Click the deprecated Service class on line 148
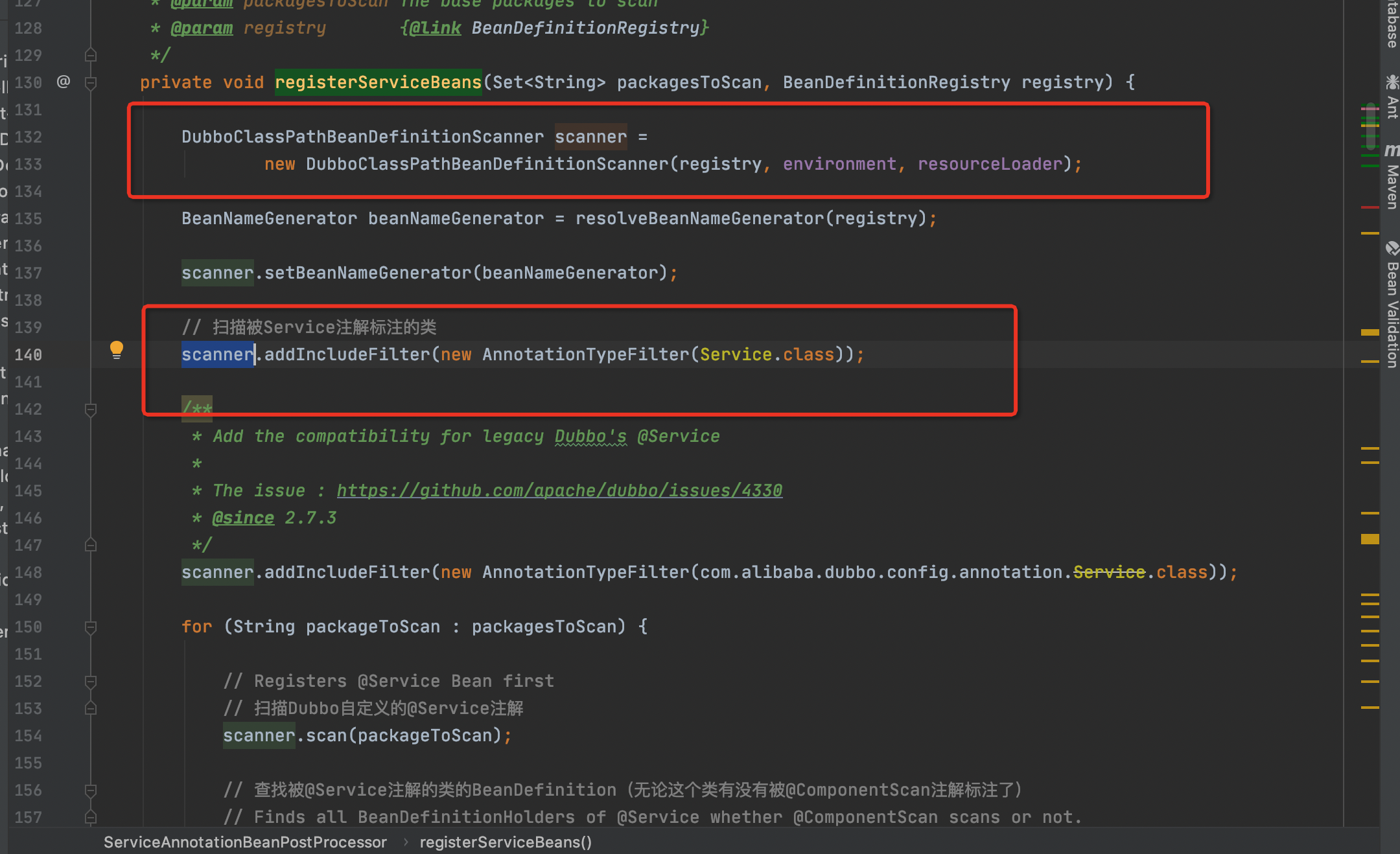Viewport: 1400px width, 854px height. pos(1109,572)
